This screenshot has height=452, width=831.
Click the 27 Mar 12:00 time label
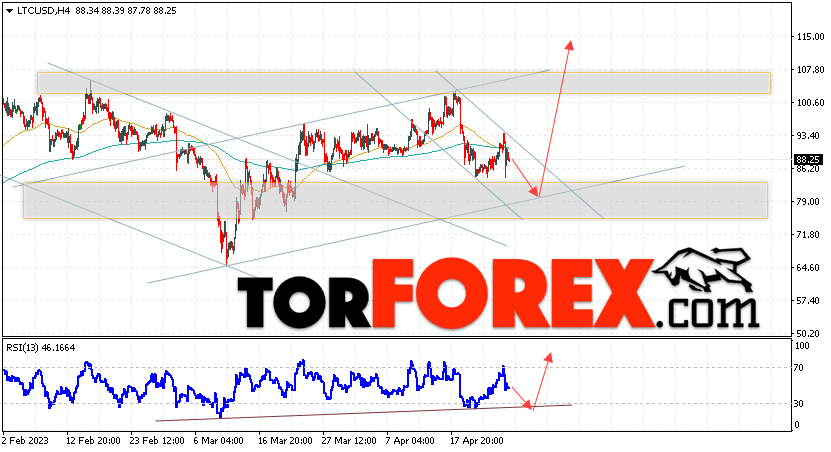[349, 441]
